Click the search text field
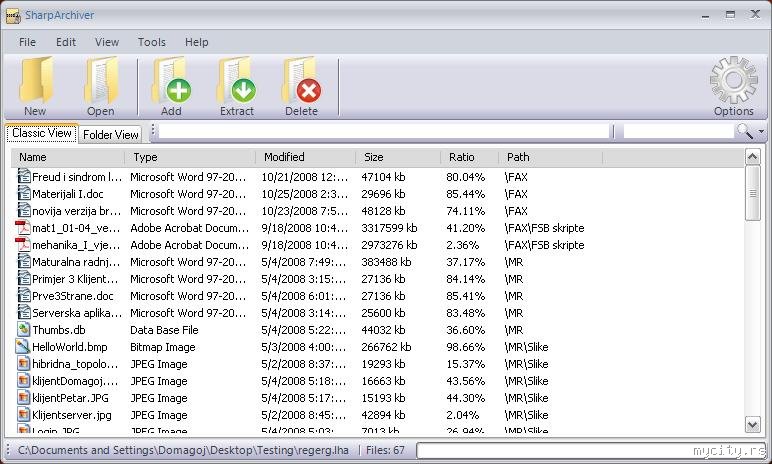The image size is (772, 464). tap(678, 131)
